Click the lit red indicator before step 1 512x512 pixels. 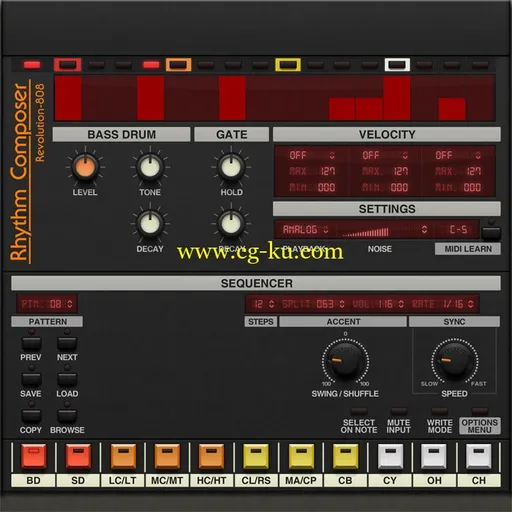(32, 65)
